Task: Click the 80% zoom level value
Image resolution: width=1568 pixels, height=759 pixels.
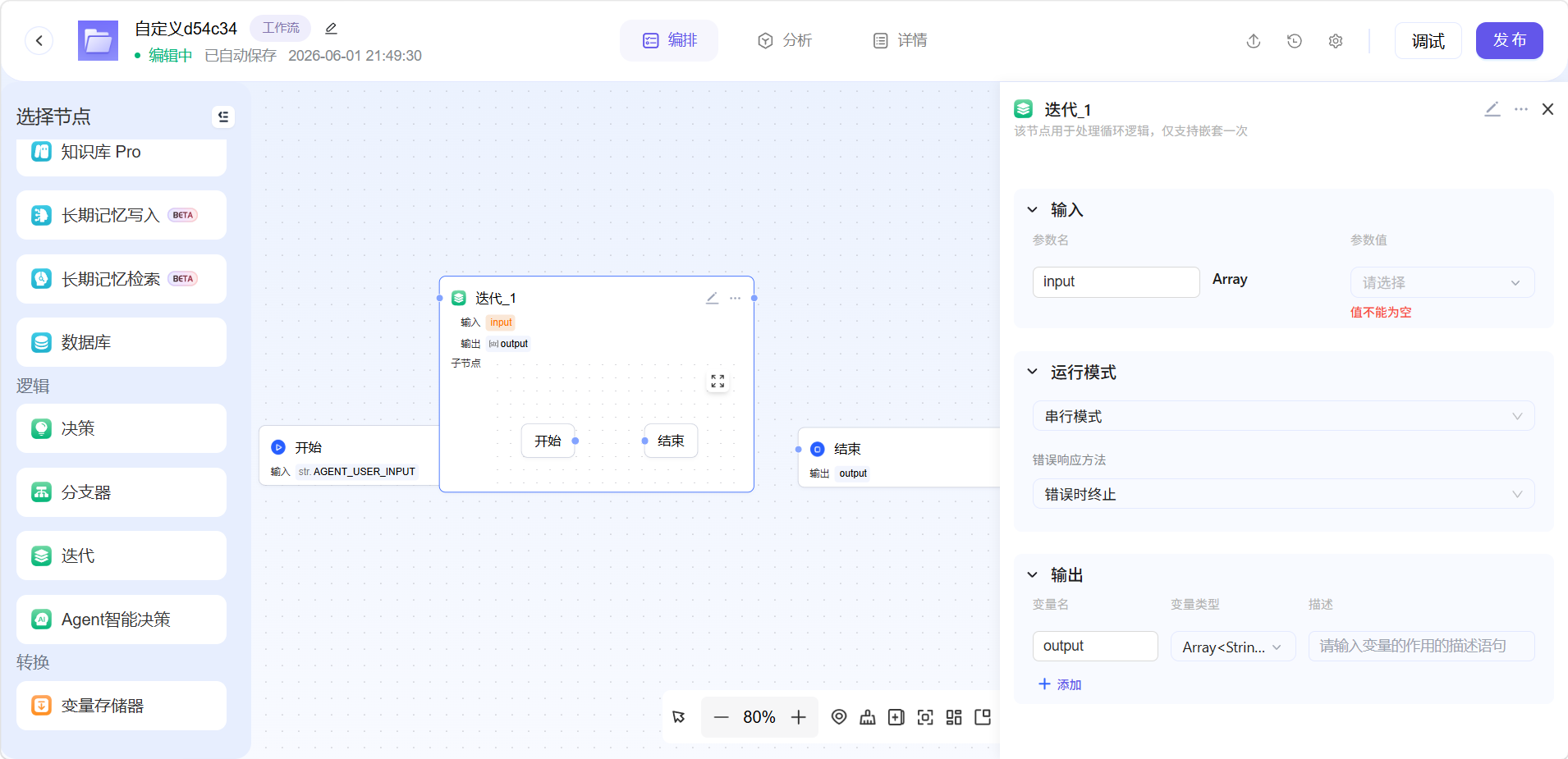Action: [x=759, y=717]
